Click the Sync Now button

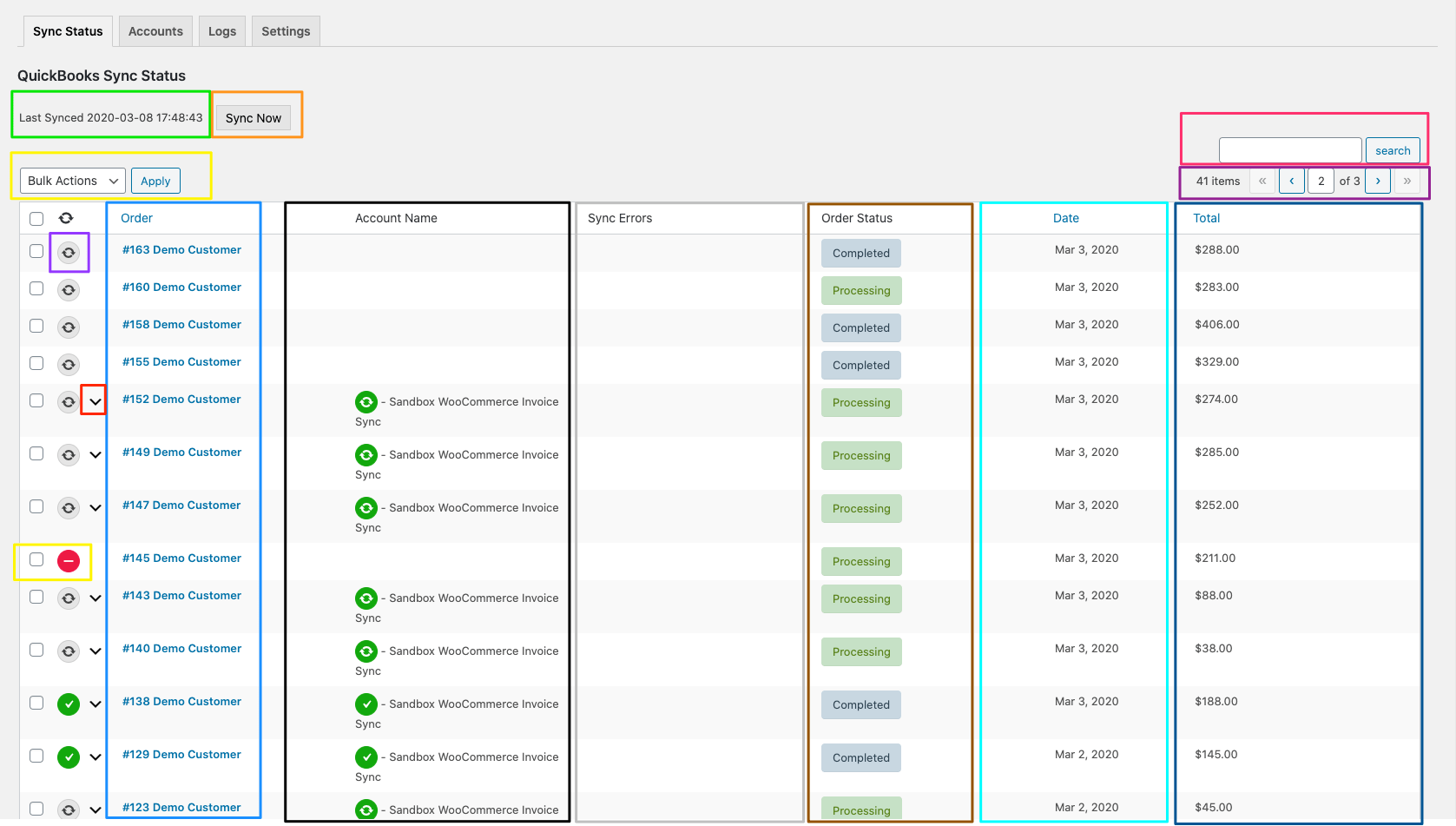pos(253,117)
